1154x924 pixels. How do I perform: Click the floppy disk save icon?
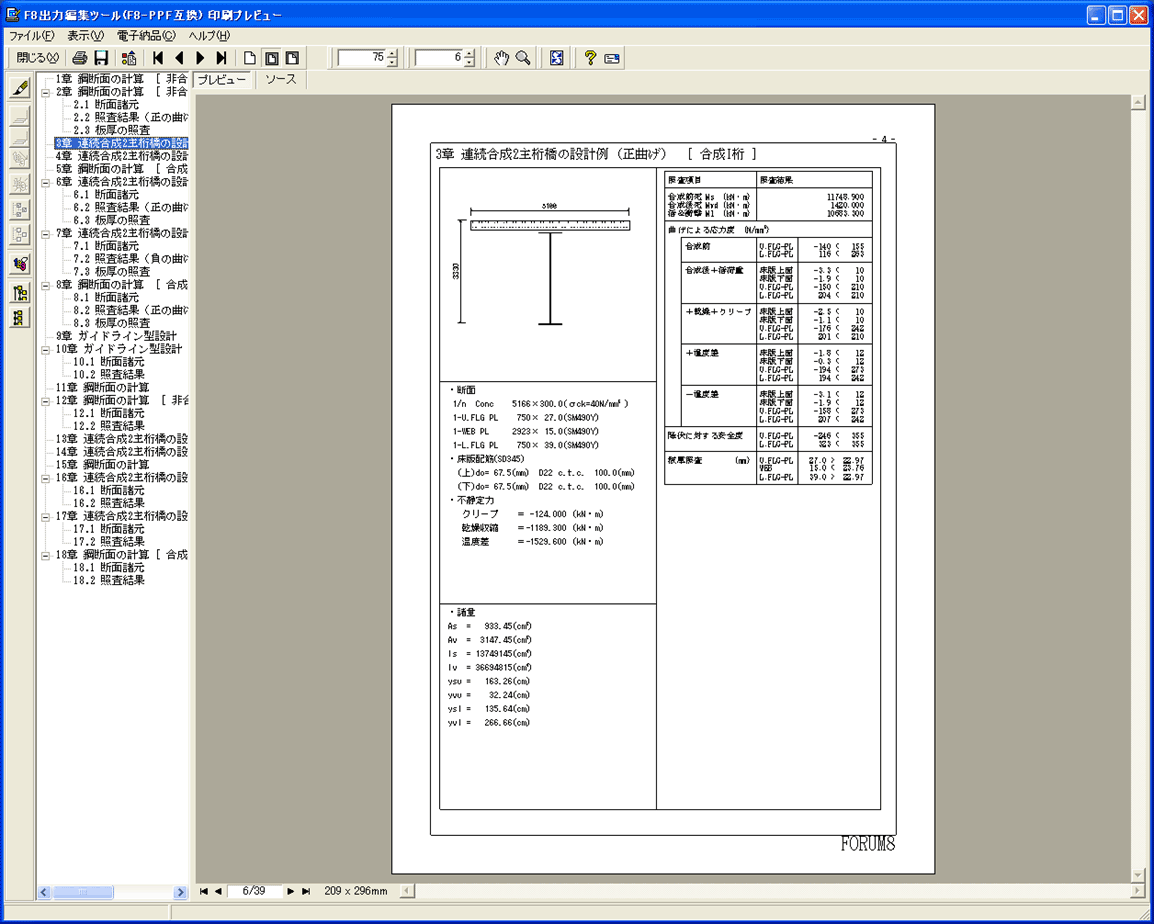tap(101, 58)
